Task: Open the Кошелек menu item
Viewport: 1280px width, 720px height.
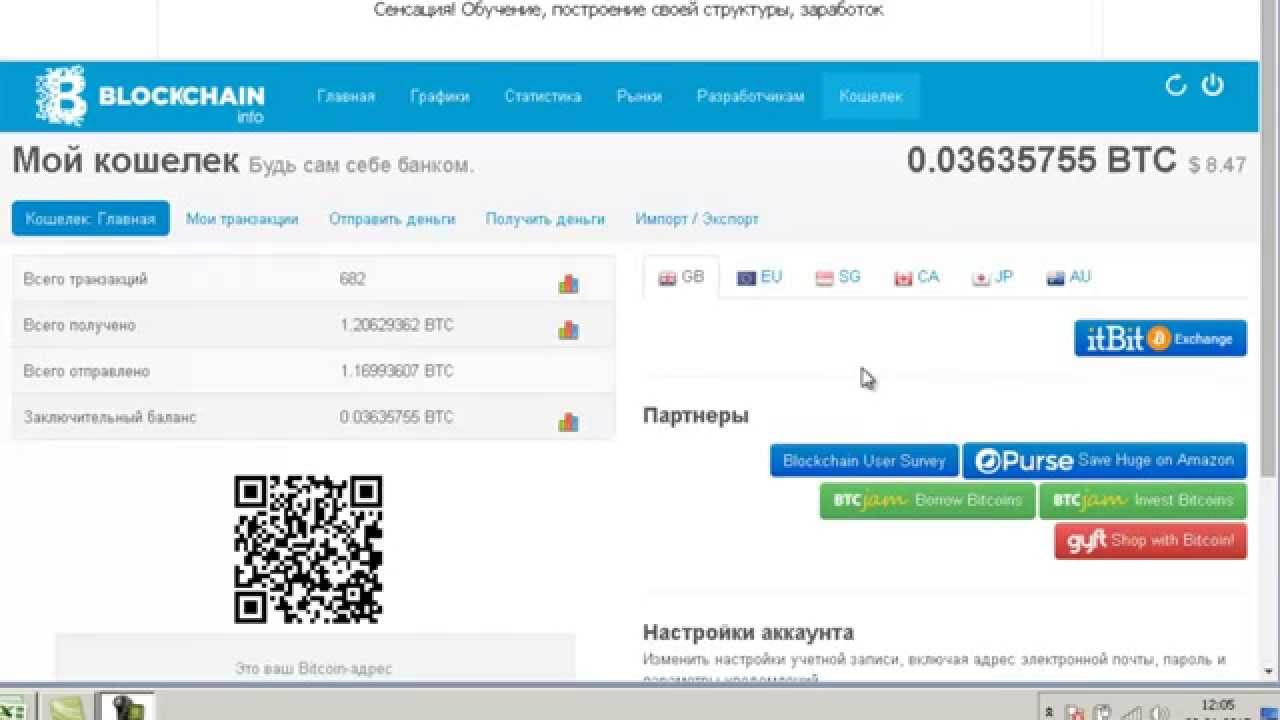Action: click(x=871, y=97)
